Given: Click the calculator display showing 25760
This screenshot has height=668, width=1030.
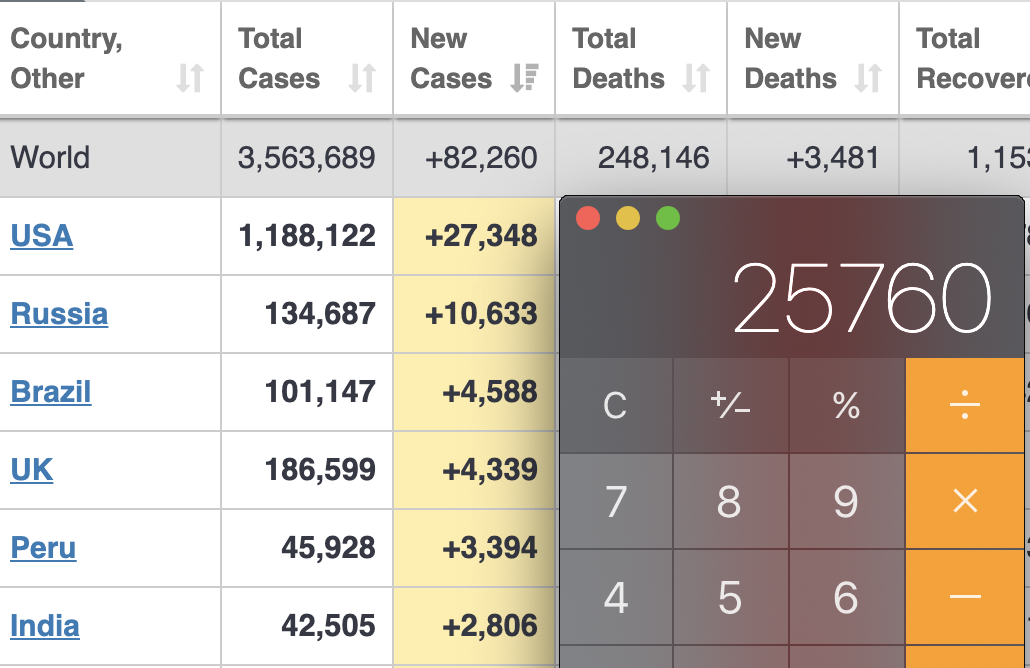Looking at the screenshot, I should pos(862,298).
